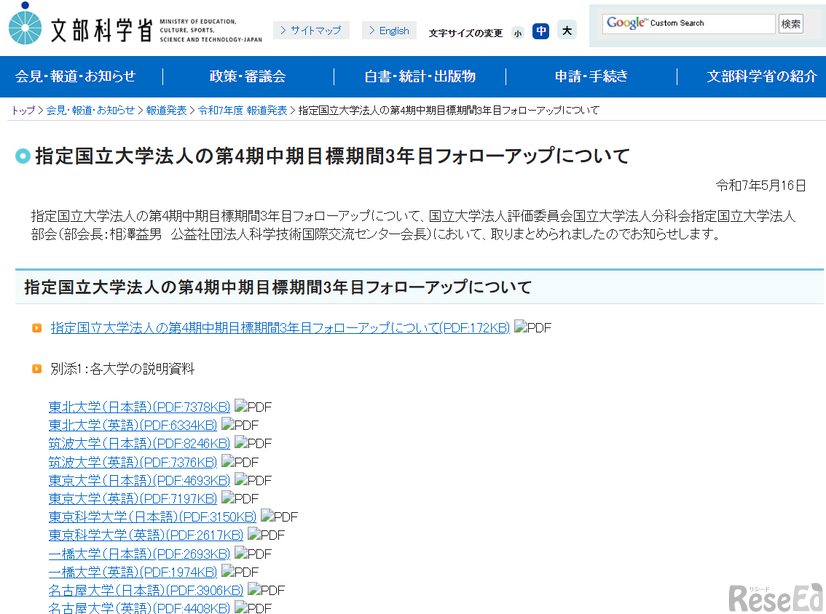The image size is (826, 614).
Task: Go to 報道発表 breadcrumb
Action: click(166, 110)
